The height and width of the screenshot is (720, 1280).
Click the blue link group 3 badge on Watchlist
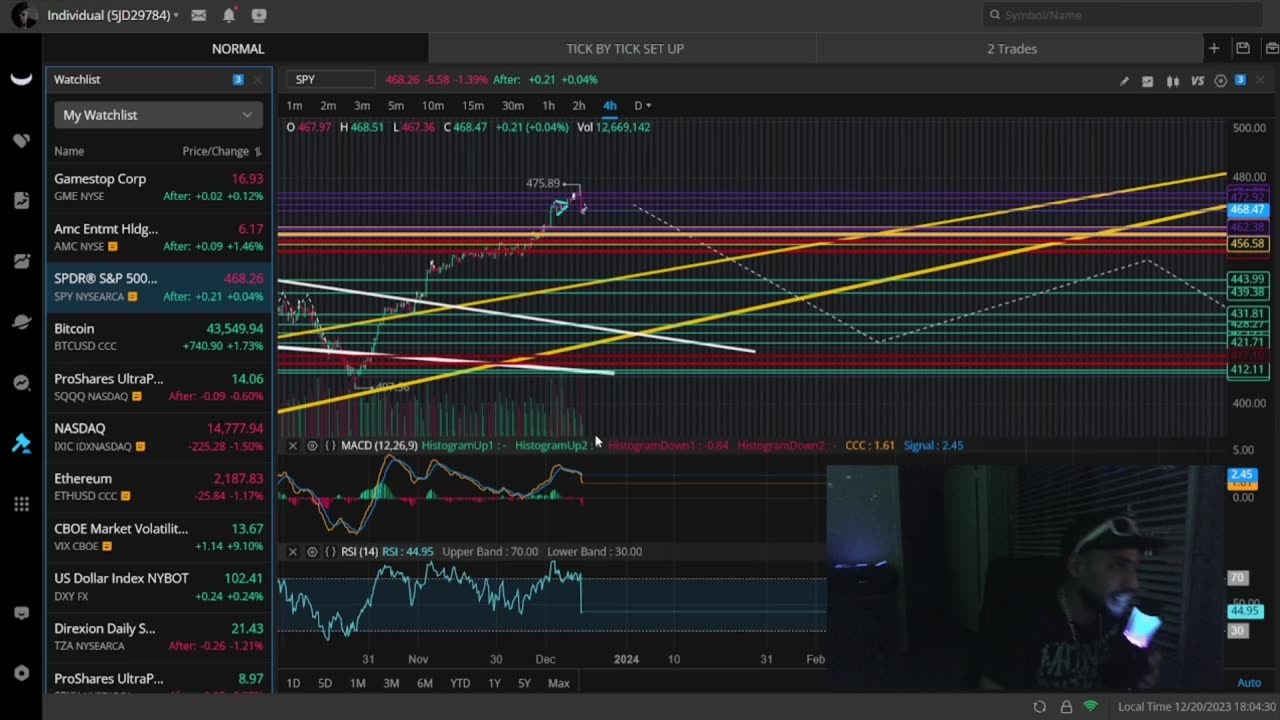[238, 79]
